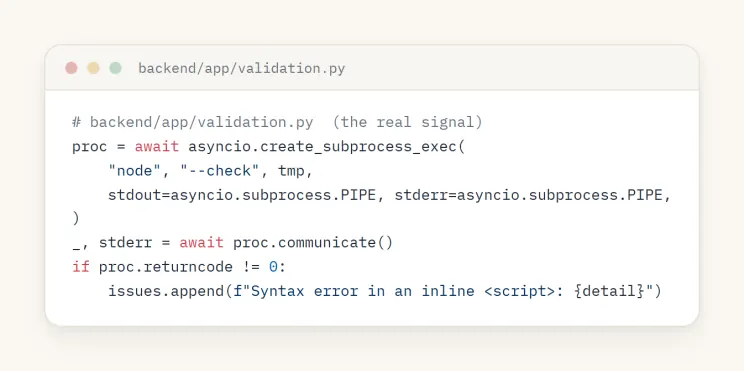Click "stderr=asyncio.subprocess.PIPE," argument

(533, 195)
